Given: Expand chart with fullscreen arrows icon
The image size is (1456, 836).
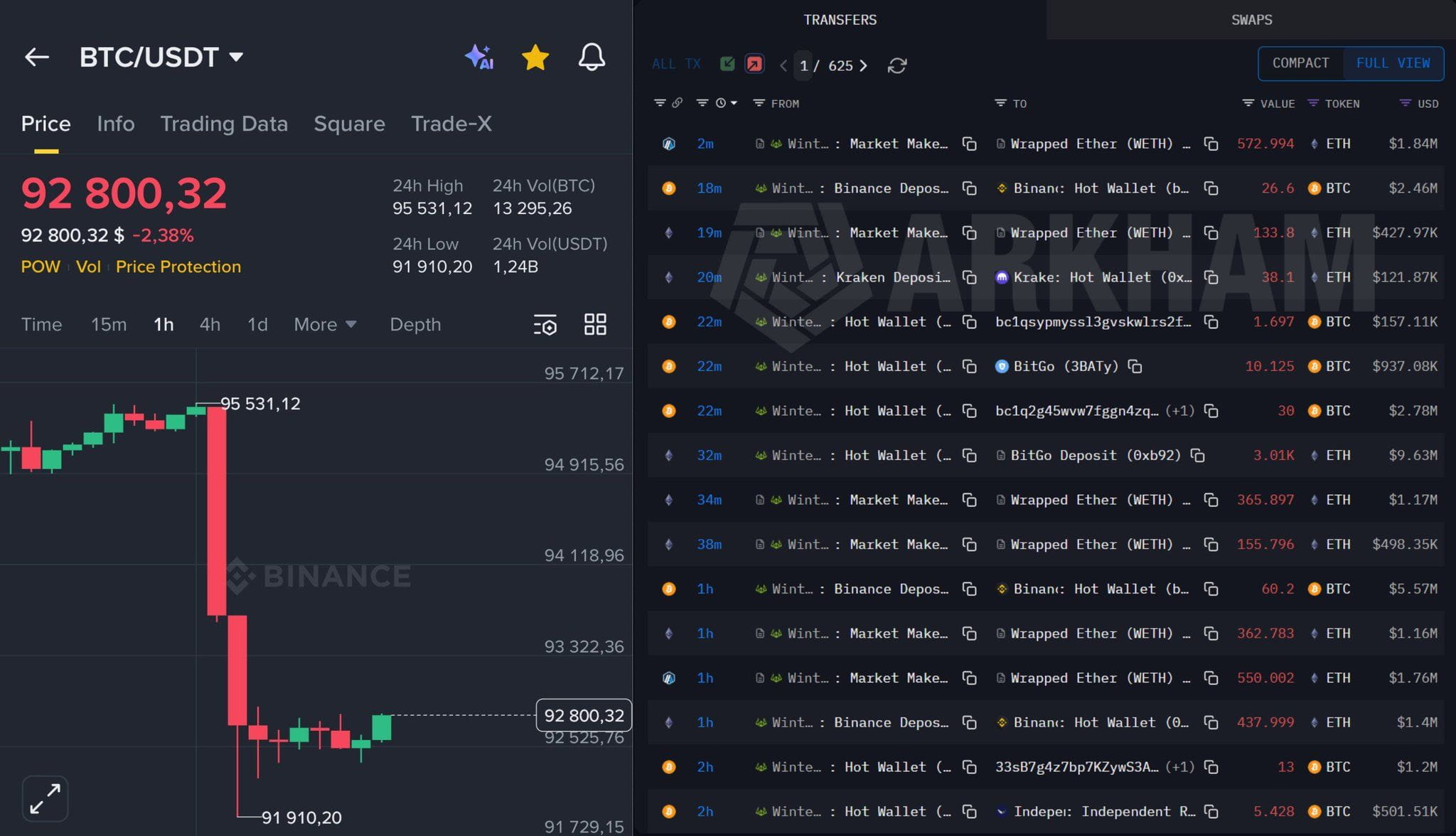Looking at the screenshot, I should coord(45,798).
